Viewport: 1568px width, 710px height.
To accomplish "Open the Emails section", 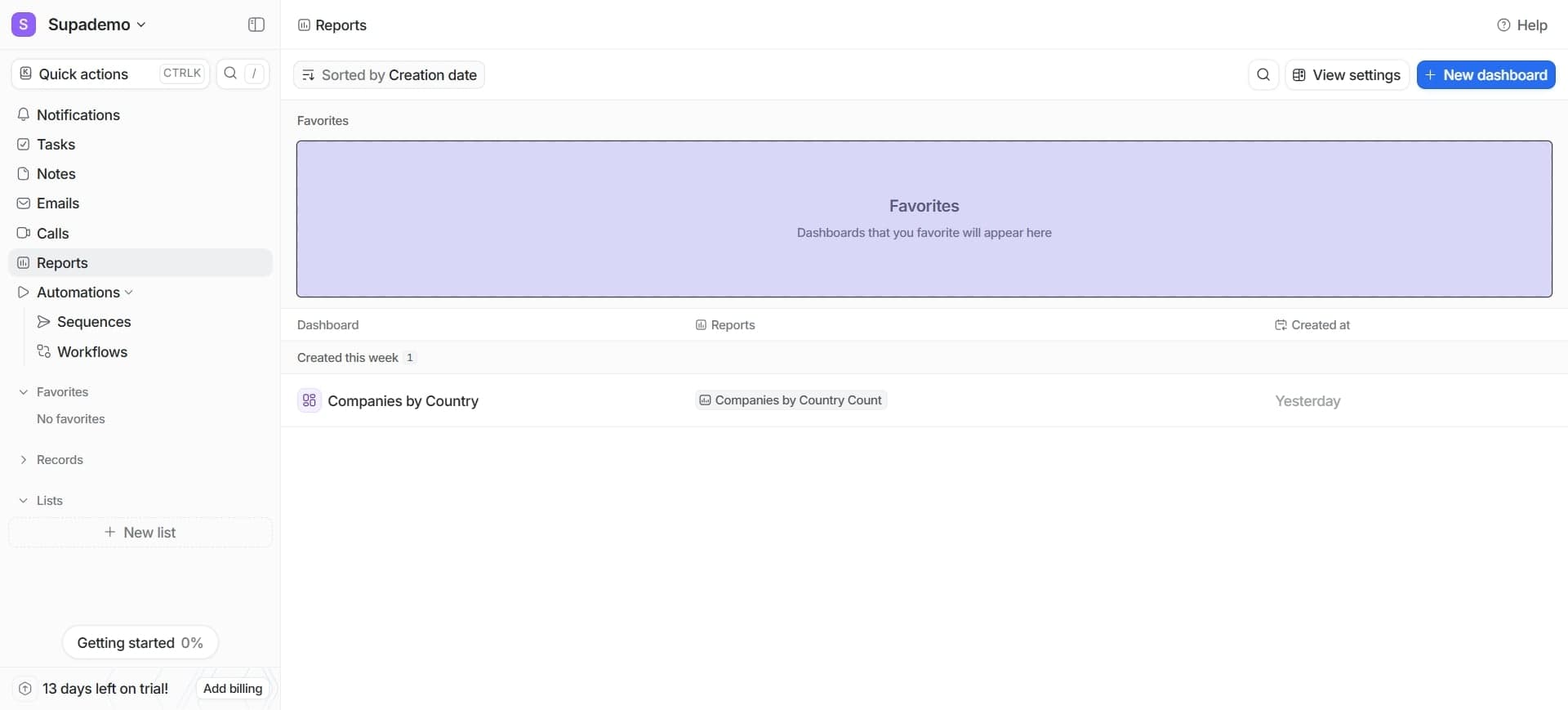I will pyautogui.click(x=57, y=203).
